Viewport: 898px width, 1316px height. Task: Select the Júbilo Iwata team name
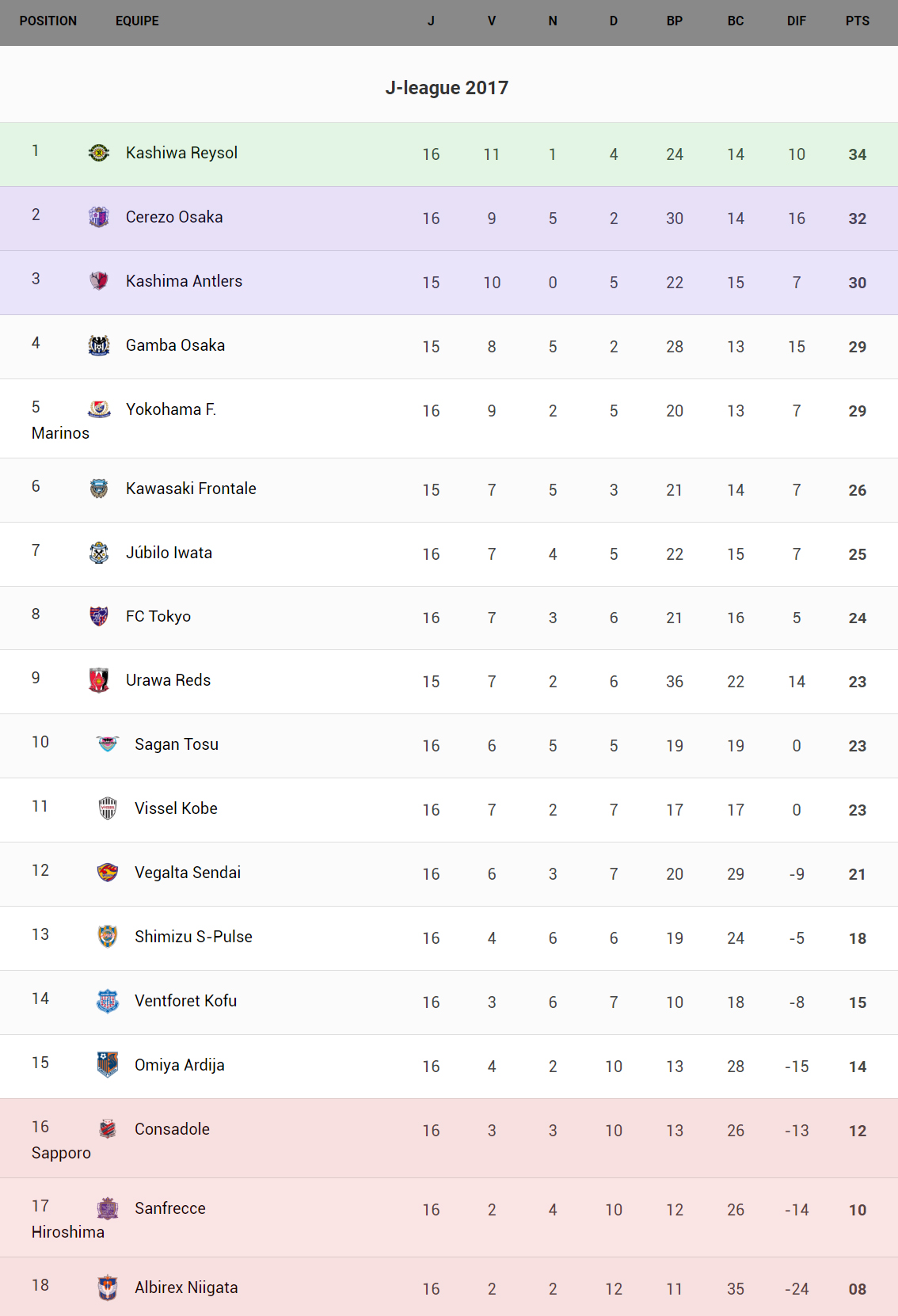pos(169,553)
